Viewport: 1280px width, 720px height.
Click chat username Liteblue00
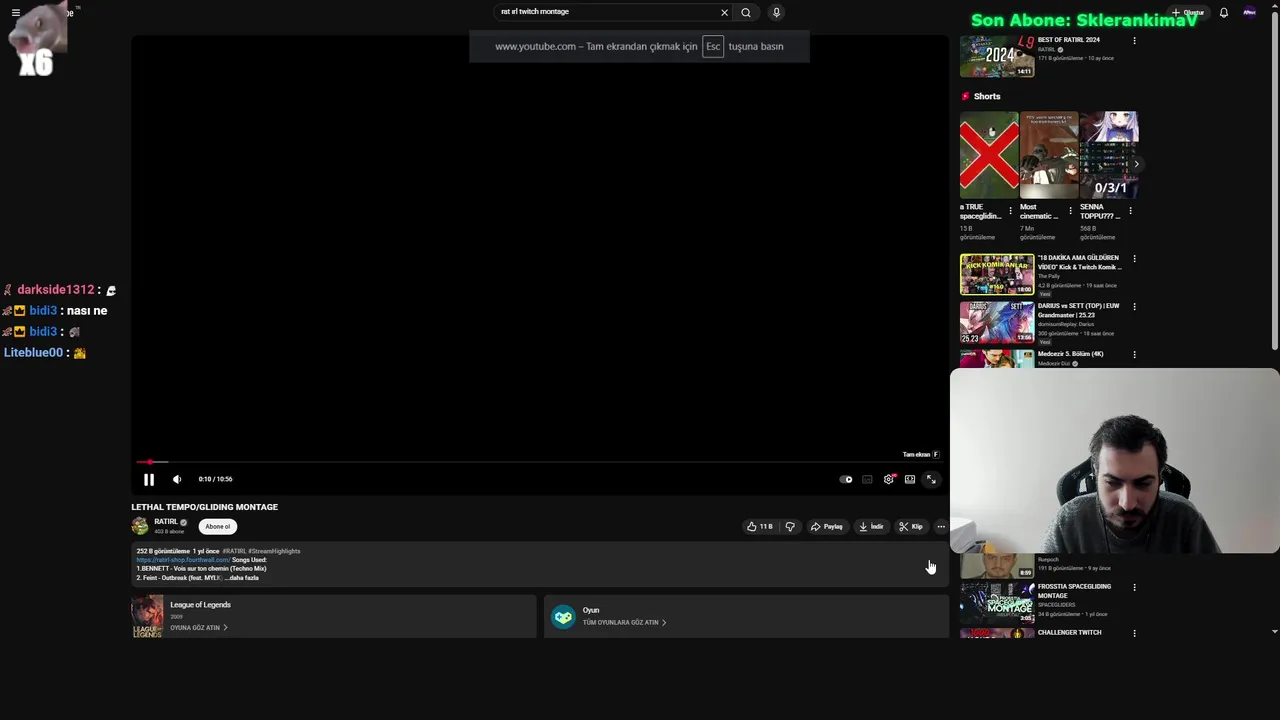pyautogui.click(x=33, y=353)
